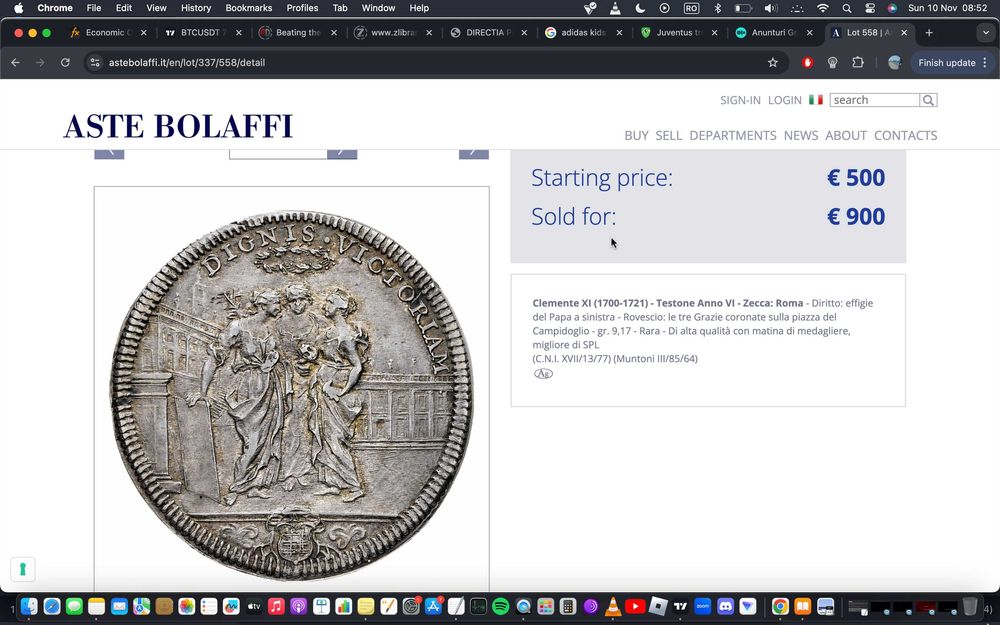Open Control Center in the menu bar
1000x625 pixels.
[x=870, y=8]
